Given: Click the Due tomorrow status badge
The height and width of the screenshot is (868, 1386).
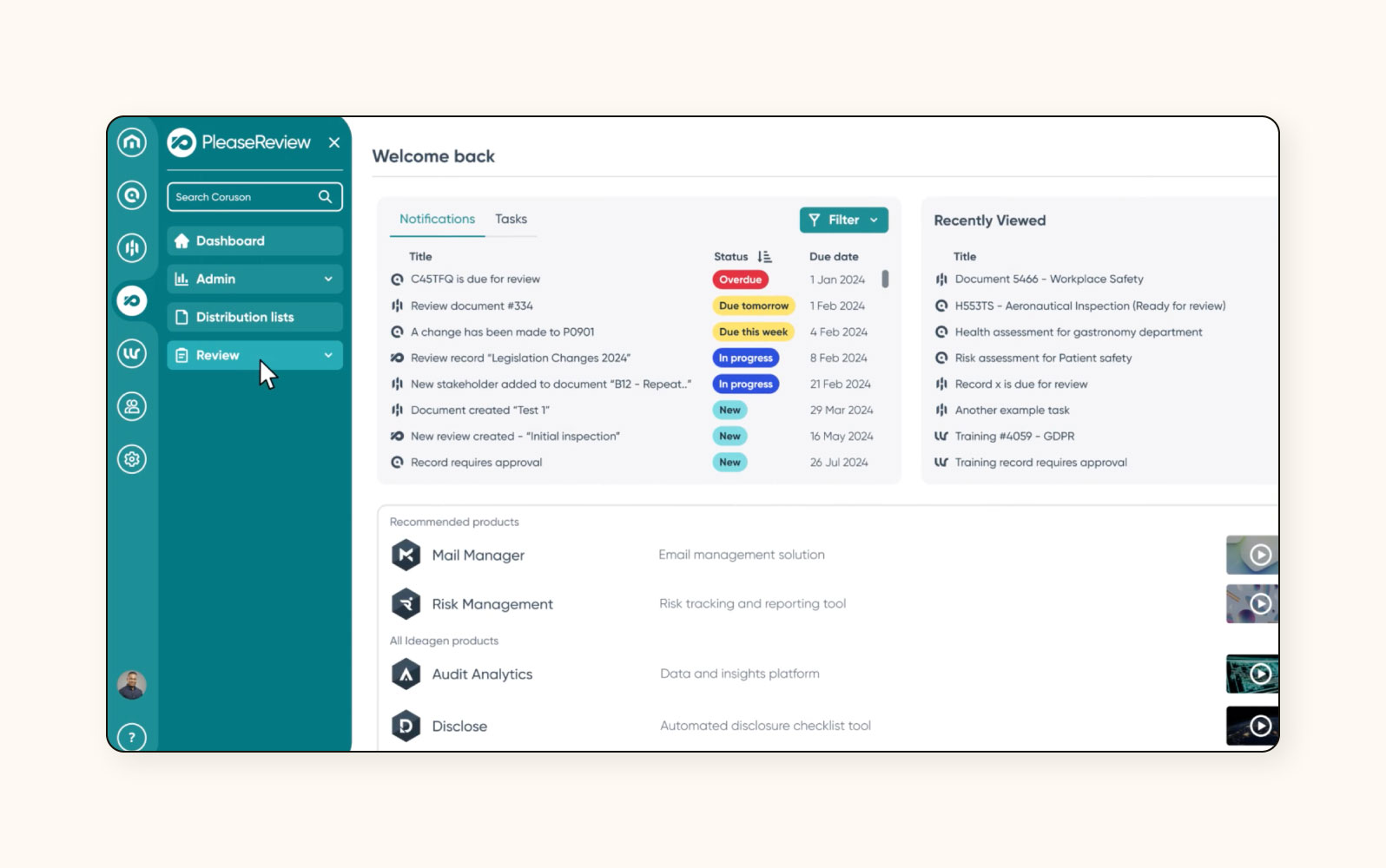Looking at the screenshot, I should coord(754,306).
